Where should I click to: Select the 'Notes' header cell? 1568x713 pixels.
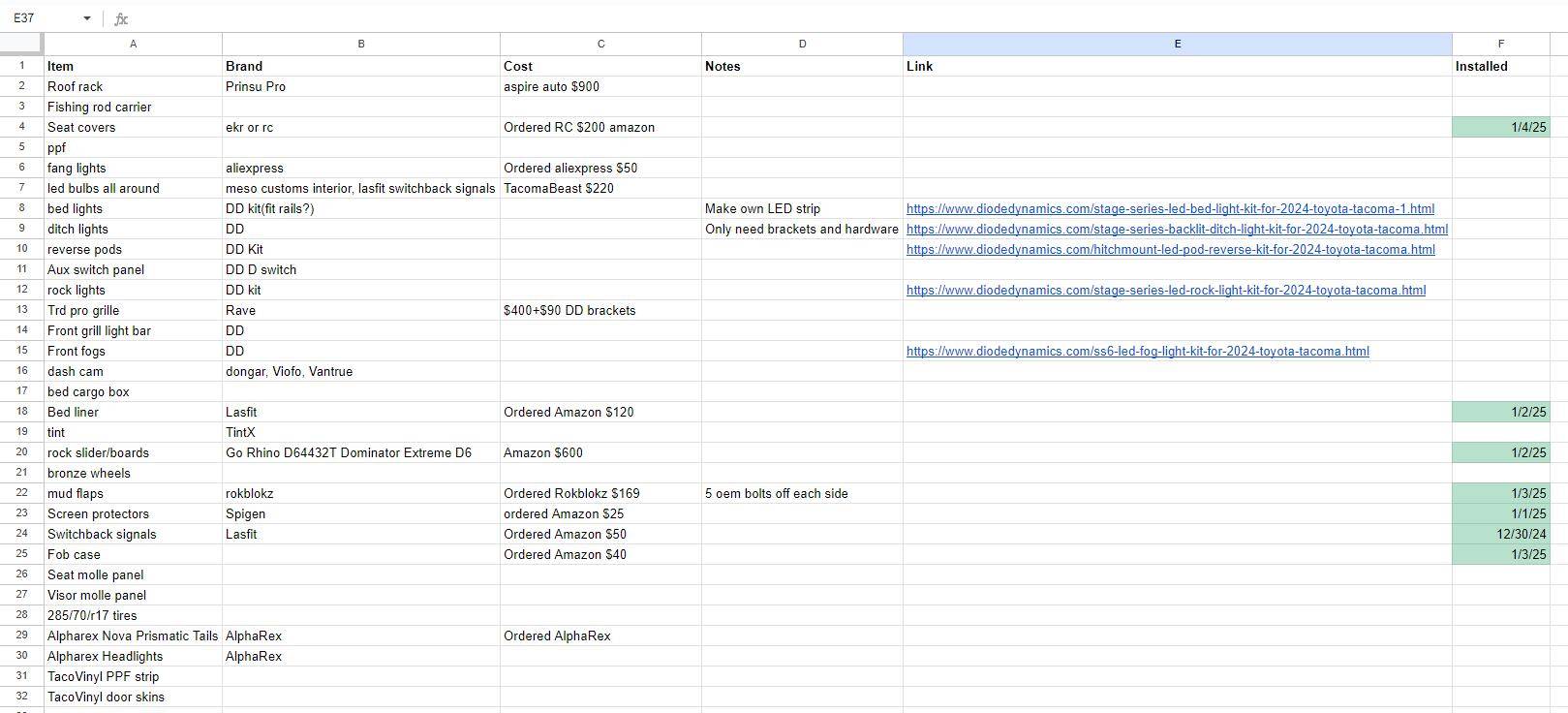tap(802, 66)
